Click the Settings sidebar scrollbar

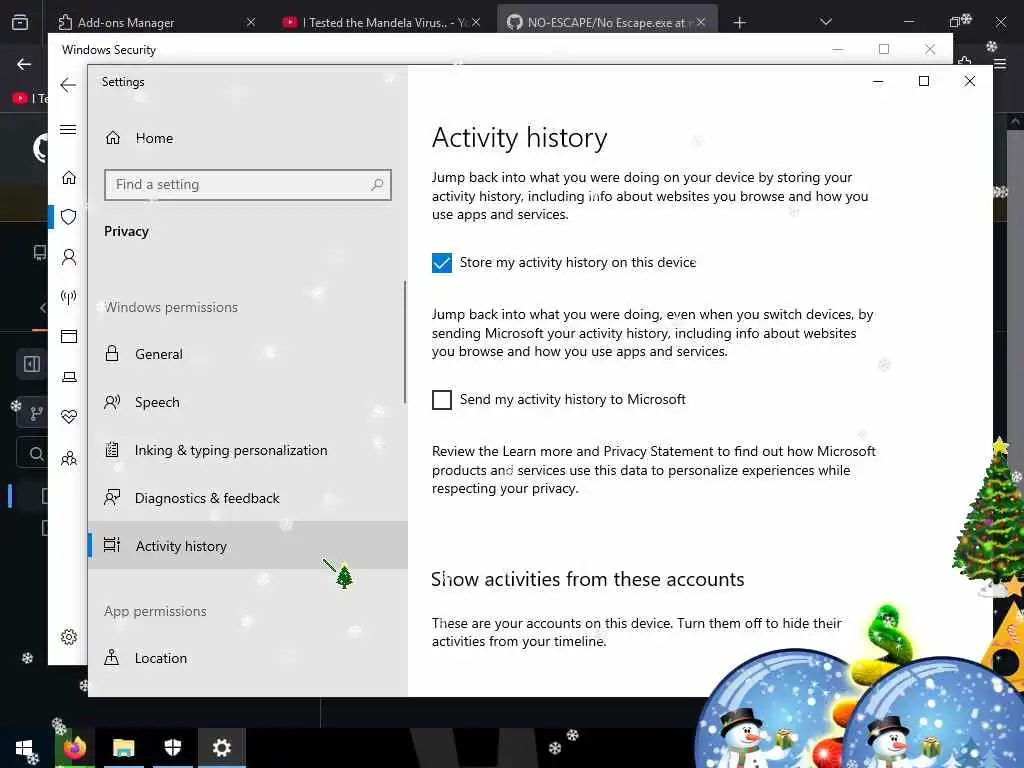pos(405,342)
